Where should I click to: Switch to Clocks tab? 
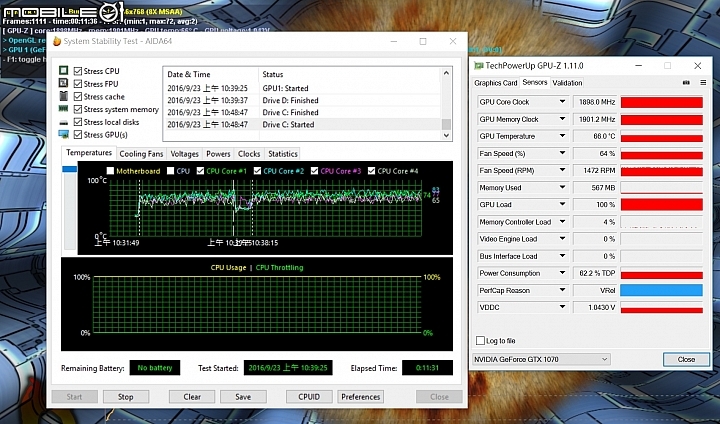tap(249, 154)
